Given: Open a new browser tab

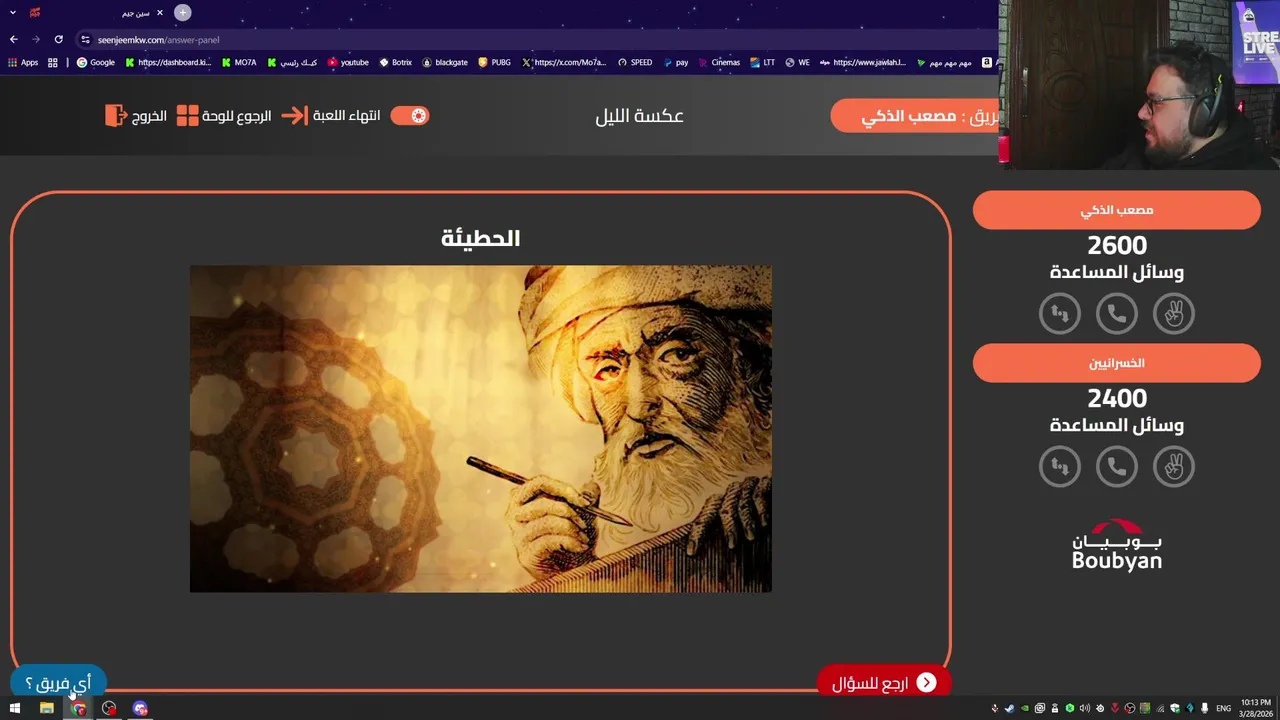Looking at the screenshot, I should 183,13.
